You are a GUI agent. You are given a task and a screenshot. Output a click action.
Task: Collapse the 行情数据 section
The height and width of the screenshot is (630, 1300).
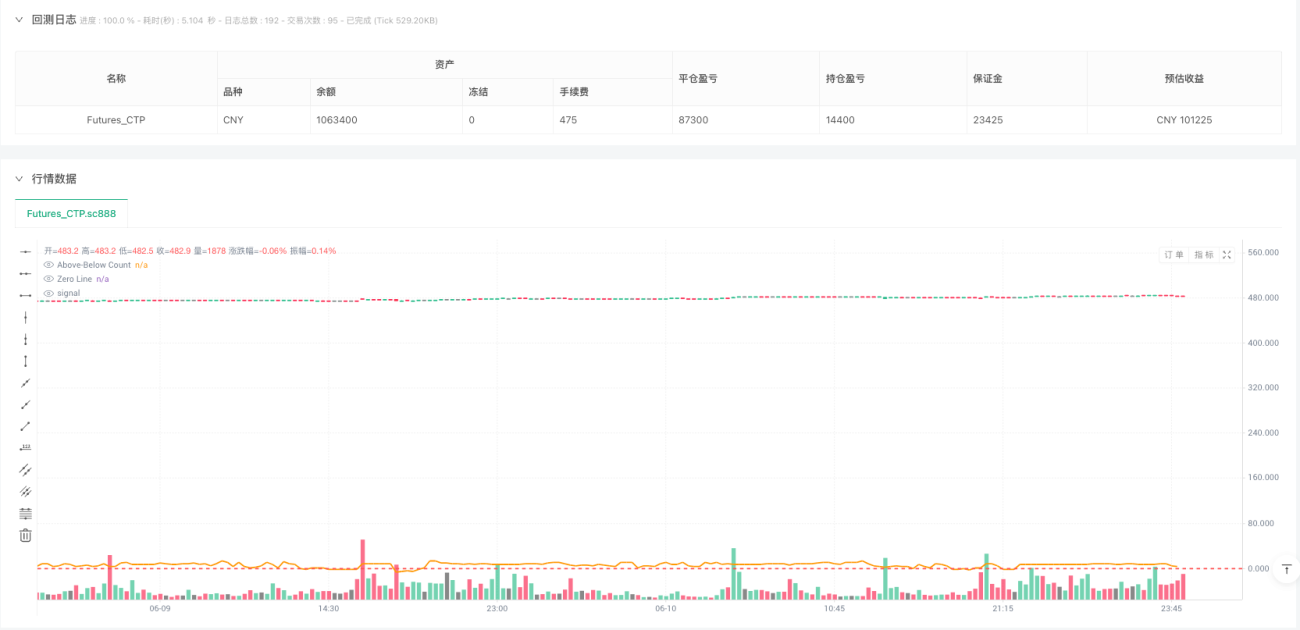(x=18, y=180)
